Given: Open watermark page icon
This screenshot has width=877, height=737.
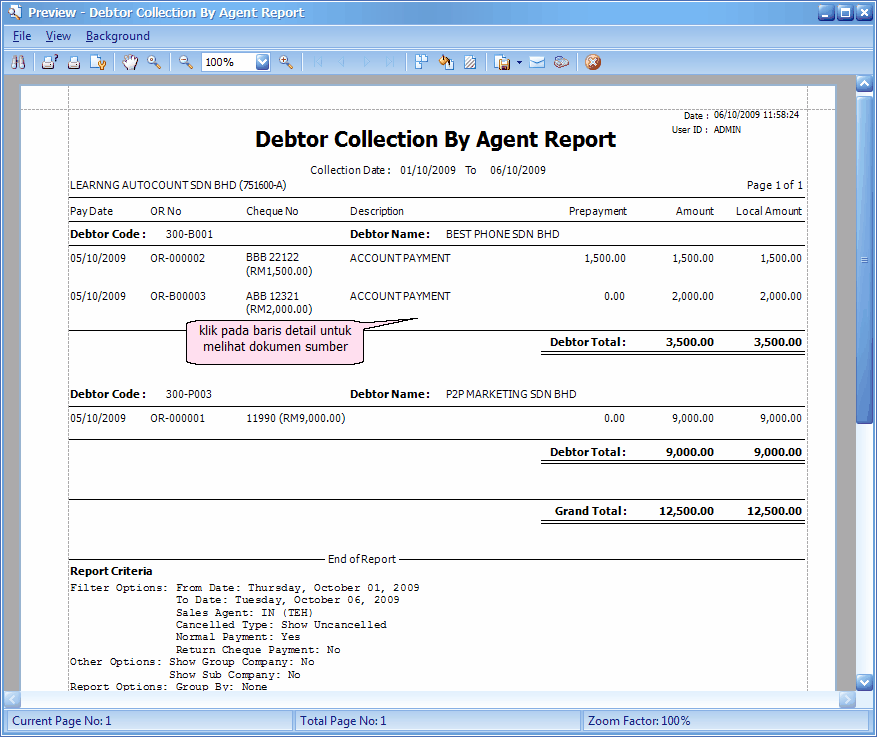Looking at the screenshot, I should pyautogui.click(x=470, y=62).
